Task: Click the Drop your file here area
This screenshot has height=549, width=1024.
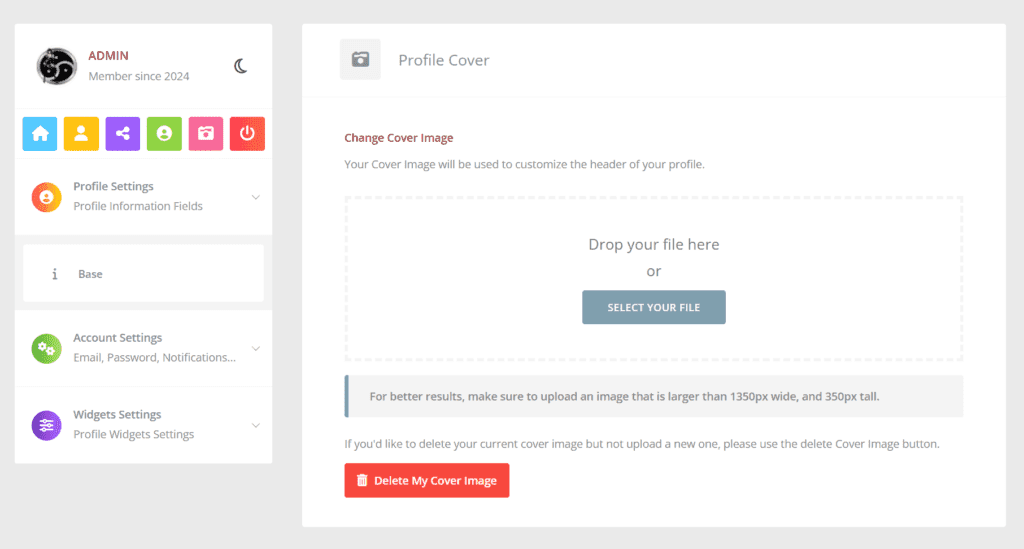Action: tap(654, 244)
